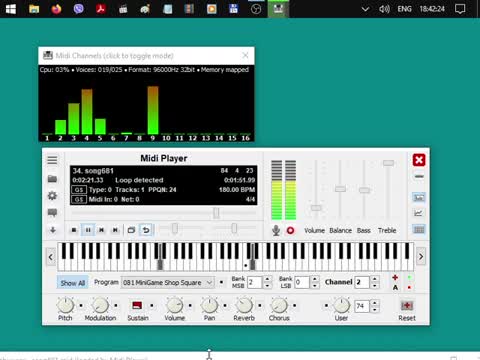480x360 pixels.
Task: Click the Volume knob in bottom row
Action: click(174, 305)
